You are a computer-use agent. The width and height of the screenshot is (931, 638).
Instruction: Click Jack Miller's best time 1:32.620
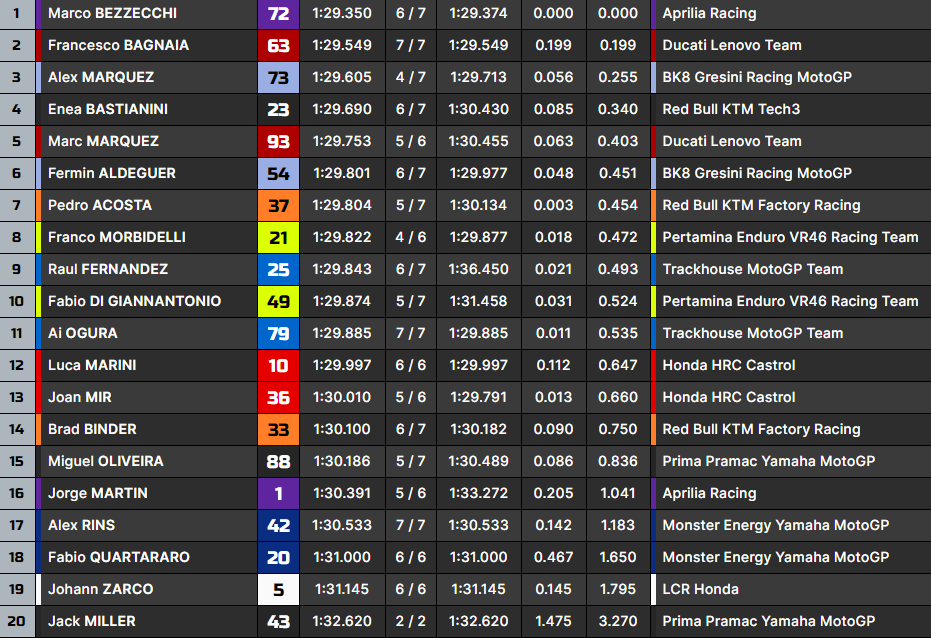[x=342, y=622]
